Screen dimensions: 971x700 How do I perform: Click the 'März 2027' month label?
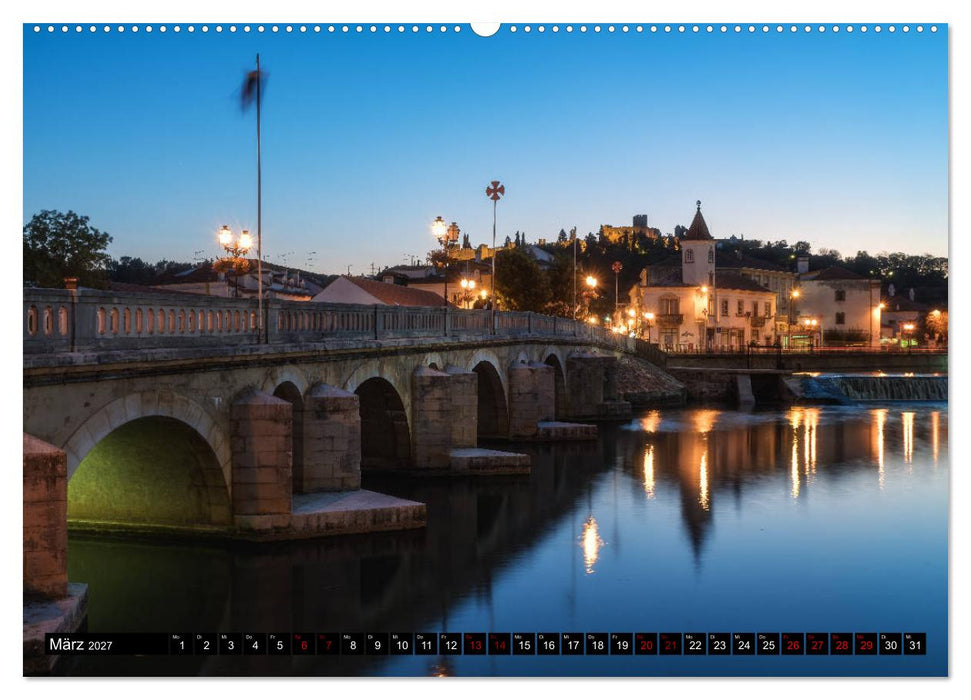pos(81,644)
